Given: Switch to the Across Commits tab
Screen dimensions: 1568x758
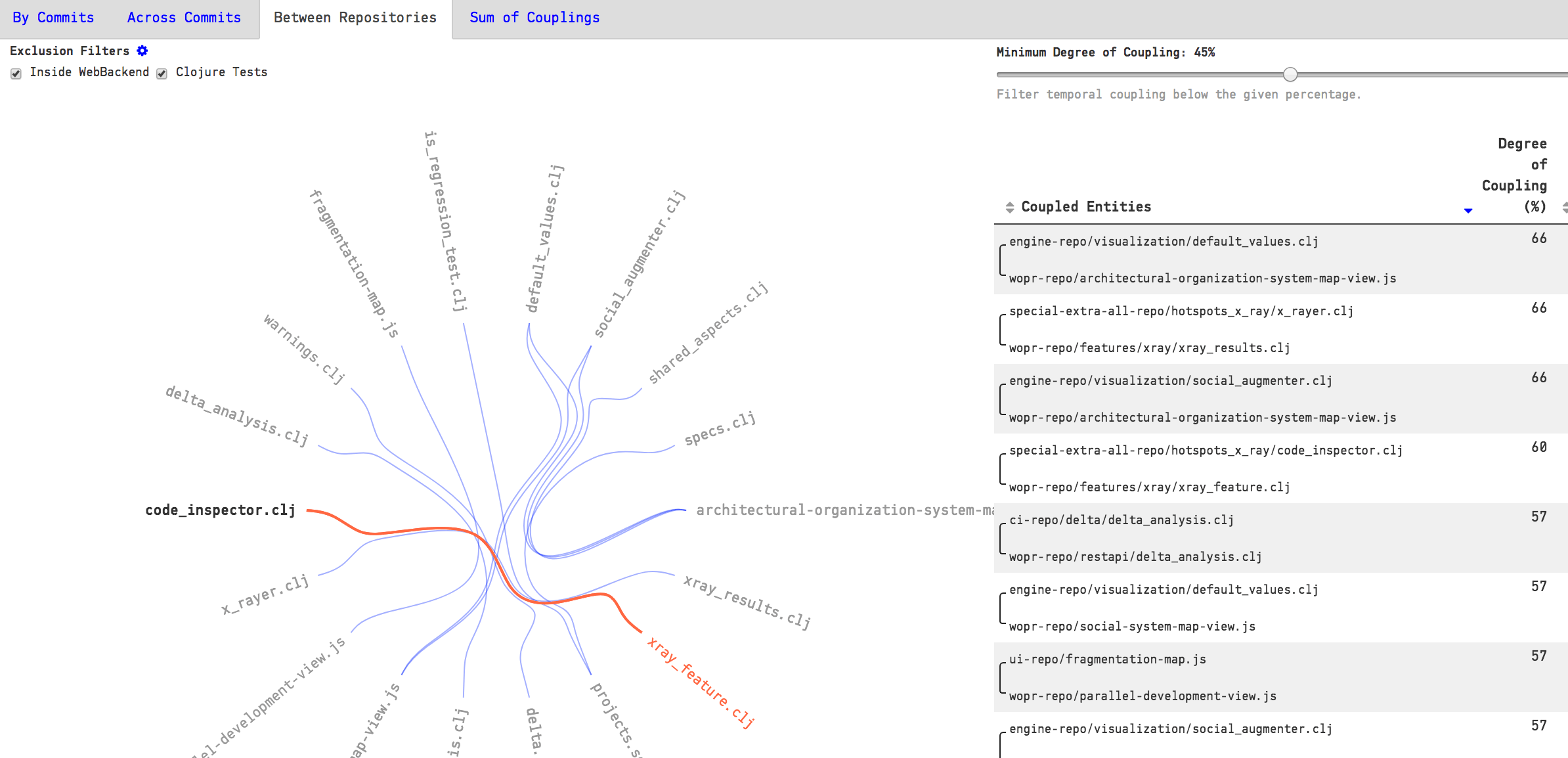Looking at the screenshot, I should (184, 18).
